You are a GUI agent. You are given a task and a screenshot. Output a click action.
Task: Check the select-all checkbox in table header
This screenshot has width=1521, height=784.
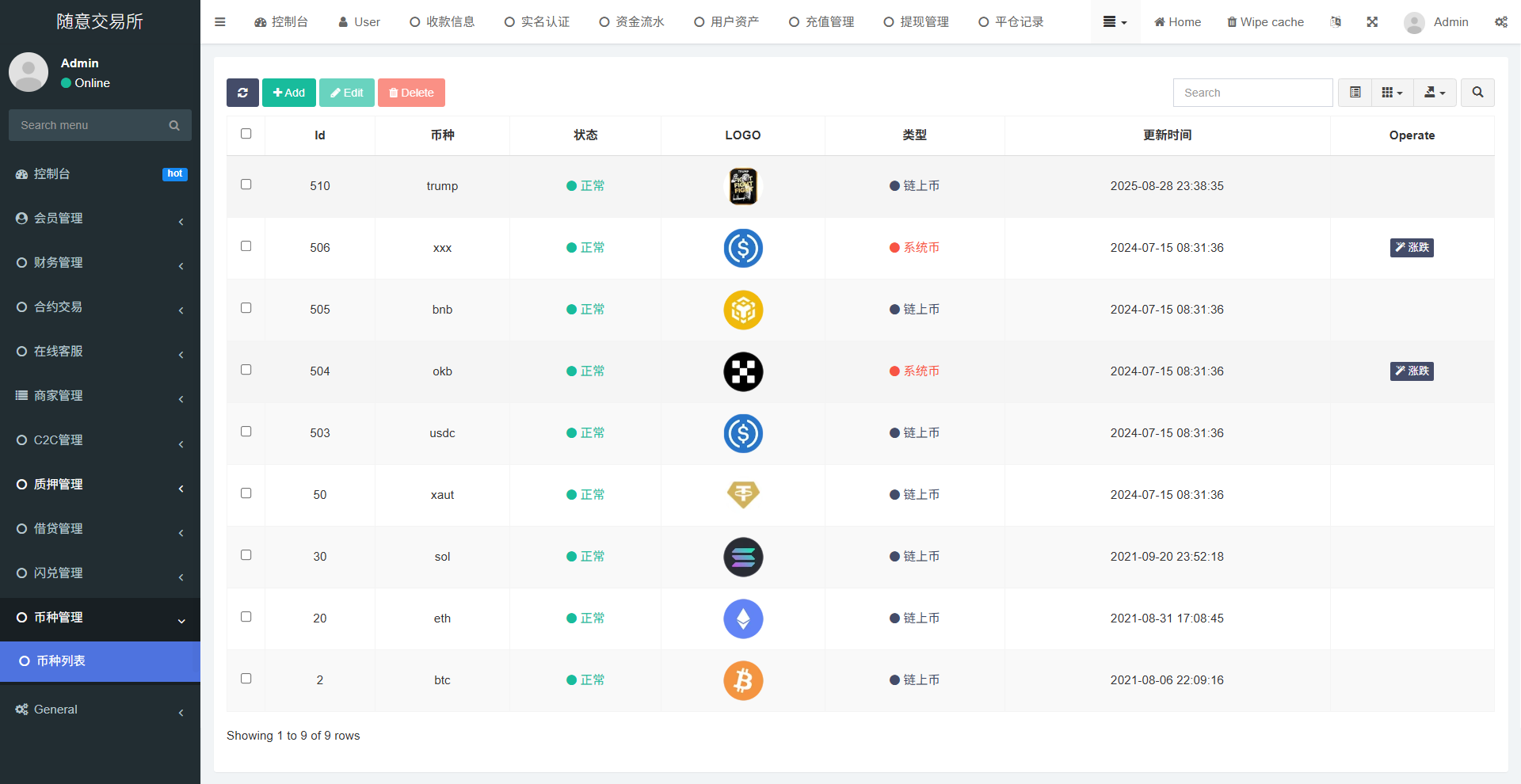tap(246, 134)
